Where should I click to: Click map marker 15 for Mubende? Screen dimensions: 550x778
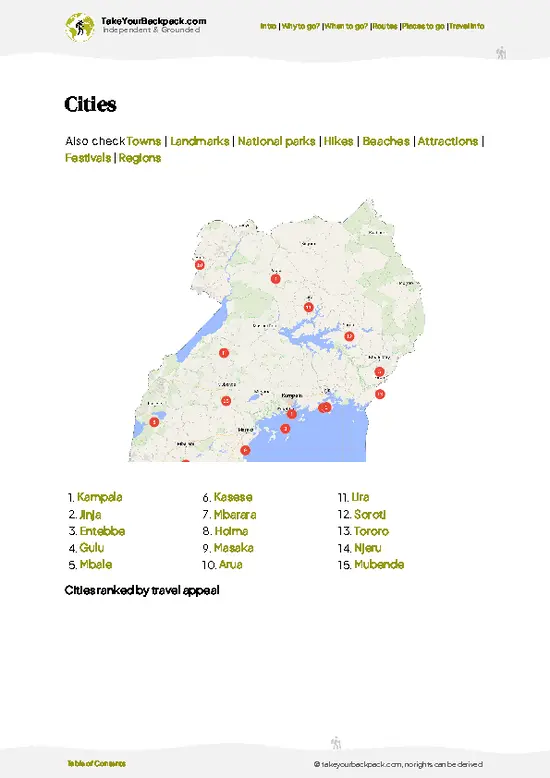click(x=226, y=400)
